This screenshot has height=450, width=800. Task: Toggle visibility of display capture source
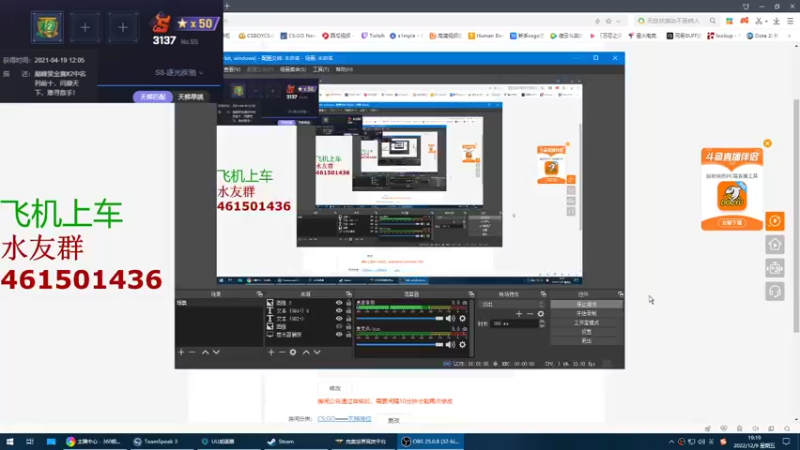339,334
